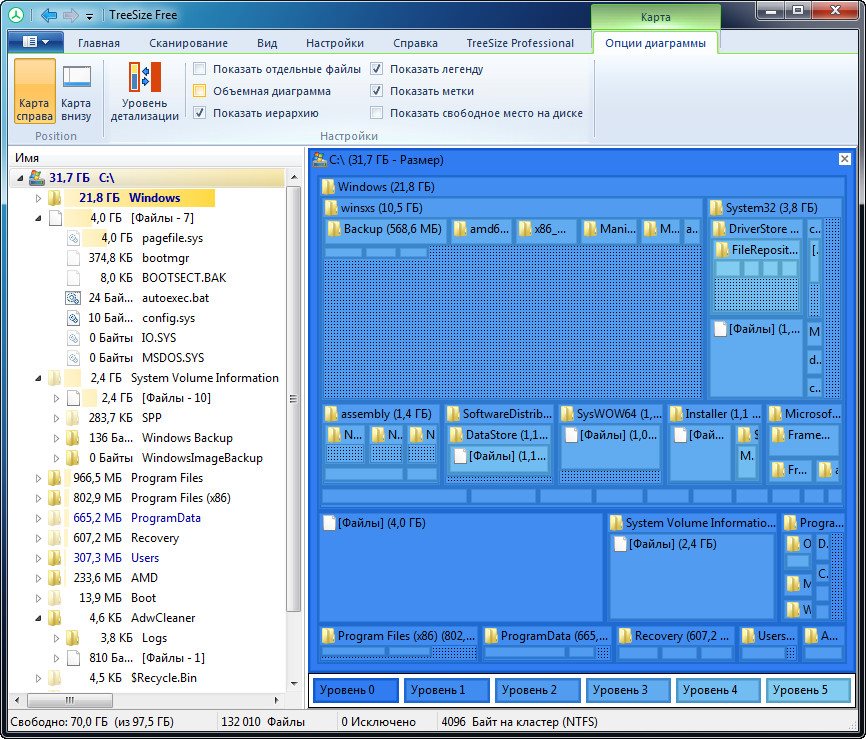Click the tree panel horizontal scrollbar thumb
Image resolution: width=866 pixels, height=739 pixels.
[70, 700]
